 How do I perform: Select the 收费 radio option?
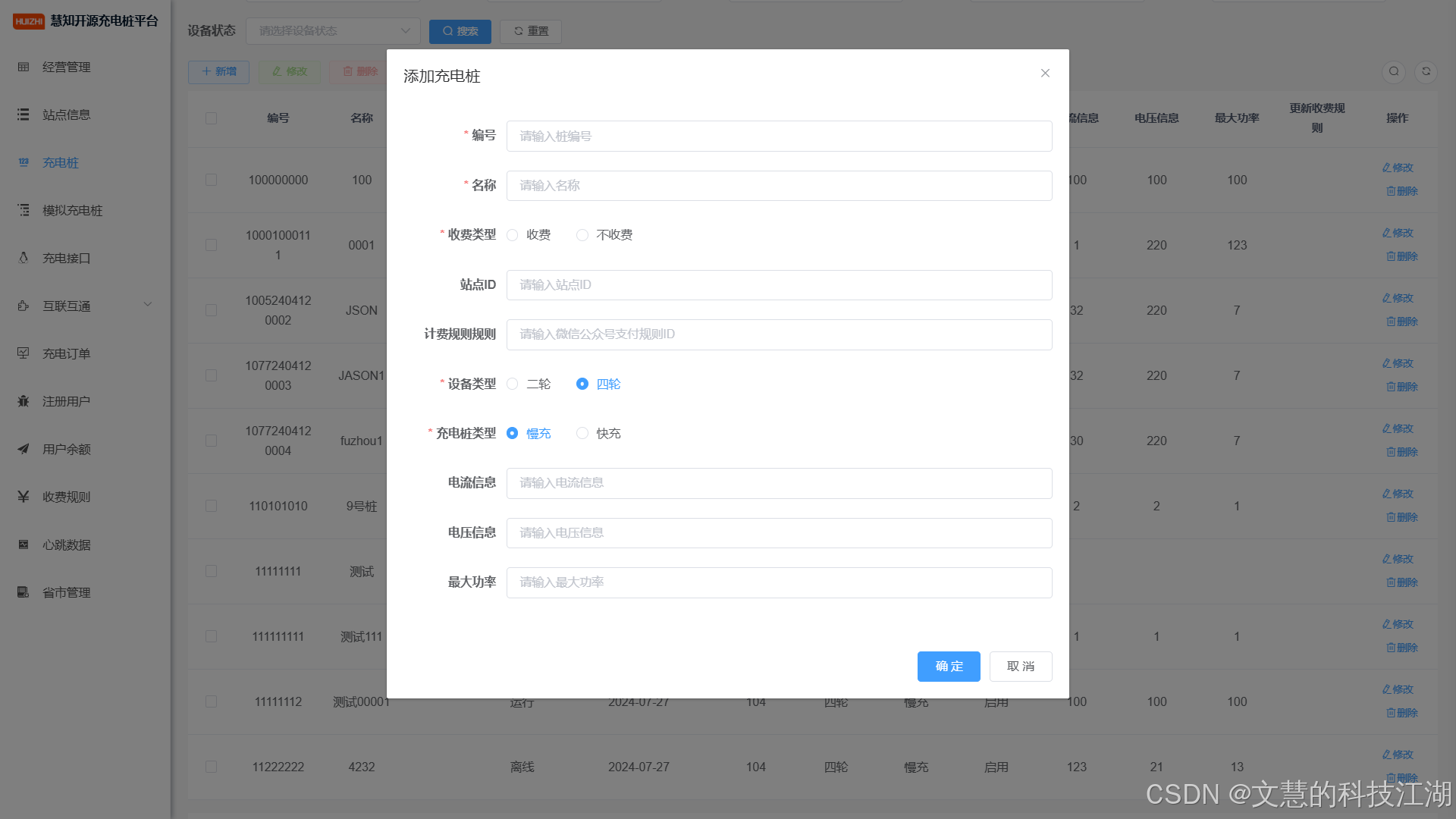[x=513, y=235]
